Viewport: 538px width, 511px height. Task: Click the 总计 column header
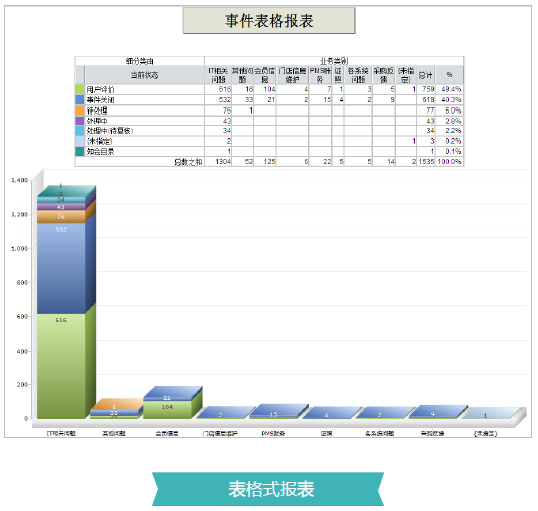coord(426,75)
